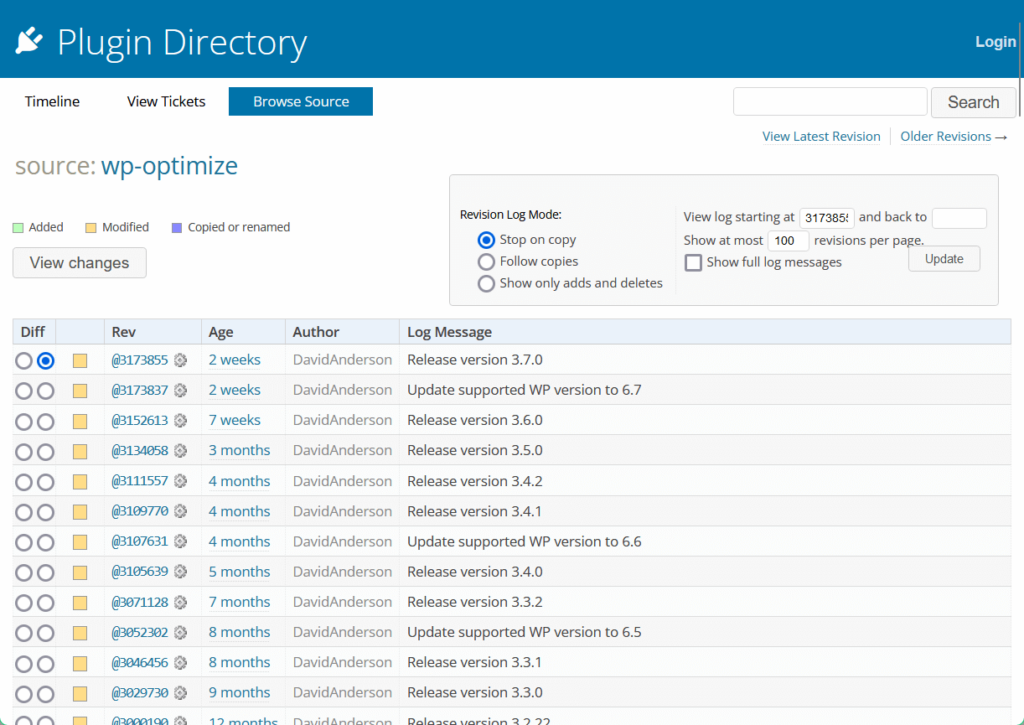The height and width of the screenshot is (725, 1024).
Task: Open changeset gear icon for revision @3109770
Action: coord(181,511)
